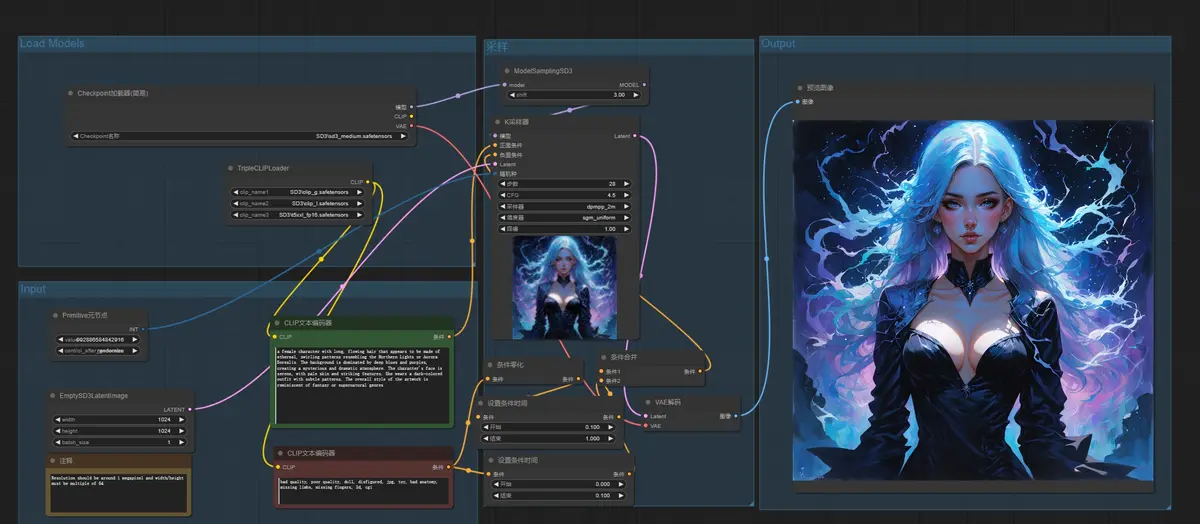Click the CLIP output socket on TripleCLIPLoader

point(368,182)
